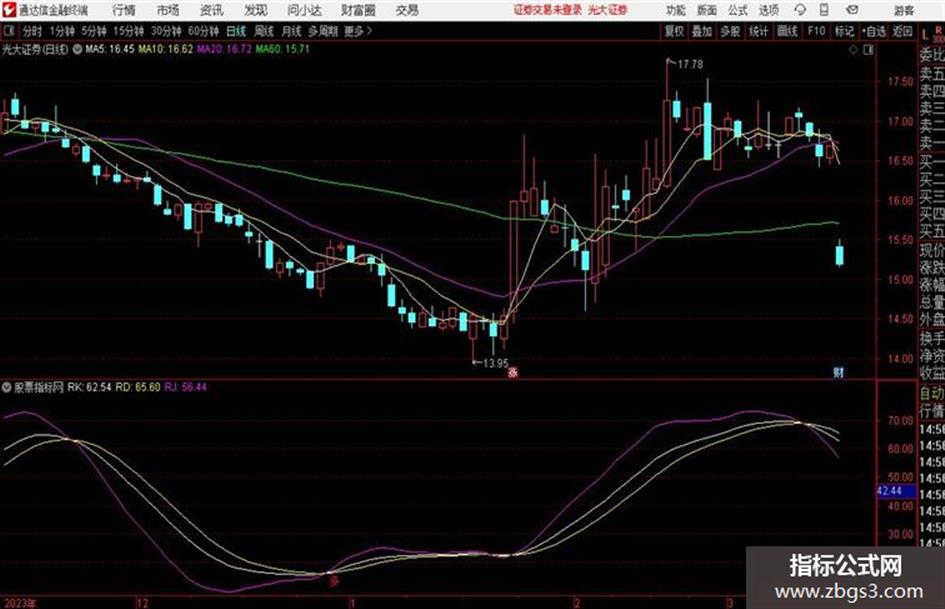Viewport: 945px width, 609px height.
Task: Open the mobile phone icon
Action: (x=824, y=10)
